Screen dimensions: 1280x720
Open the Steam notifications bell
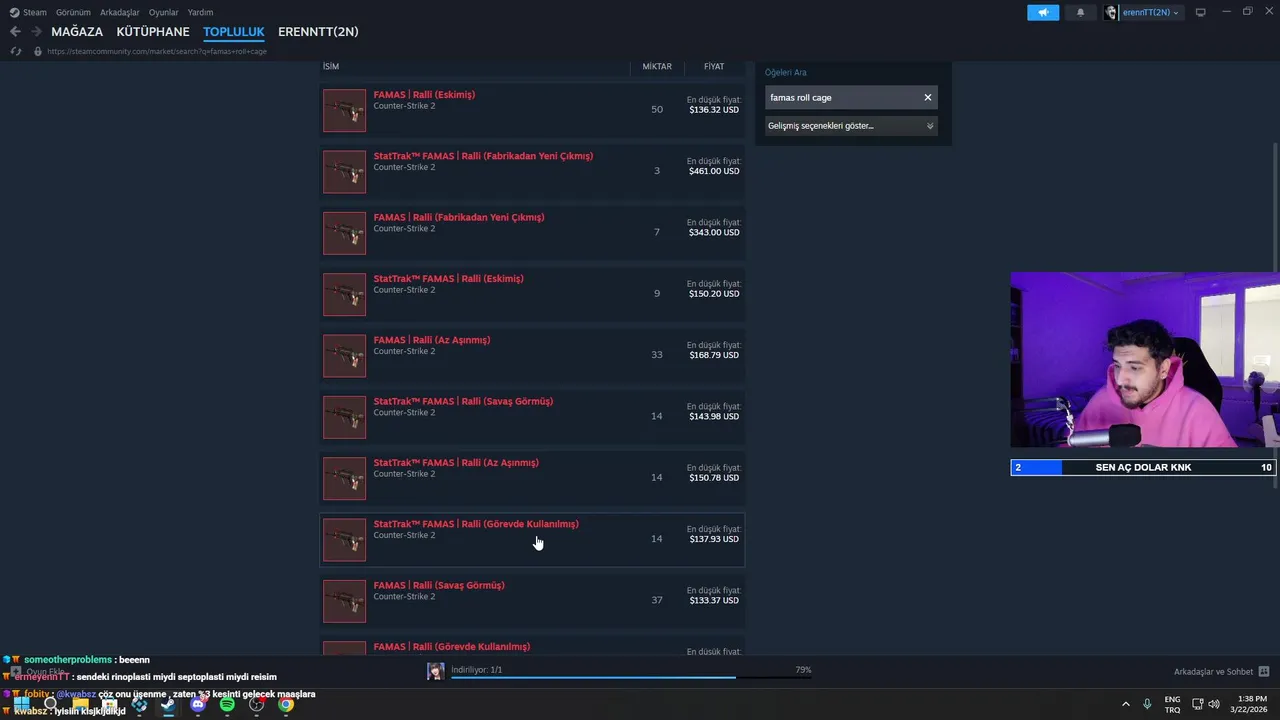pos(1080,12)
